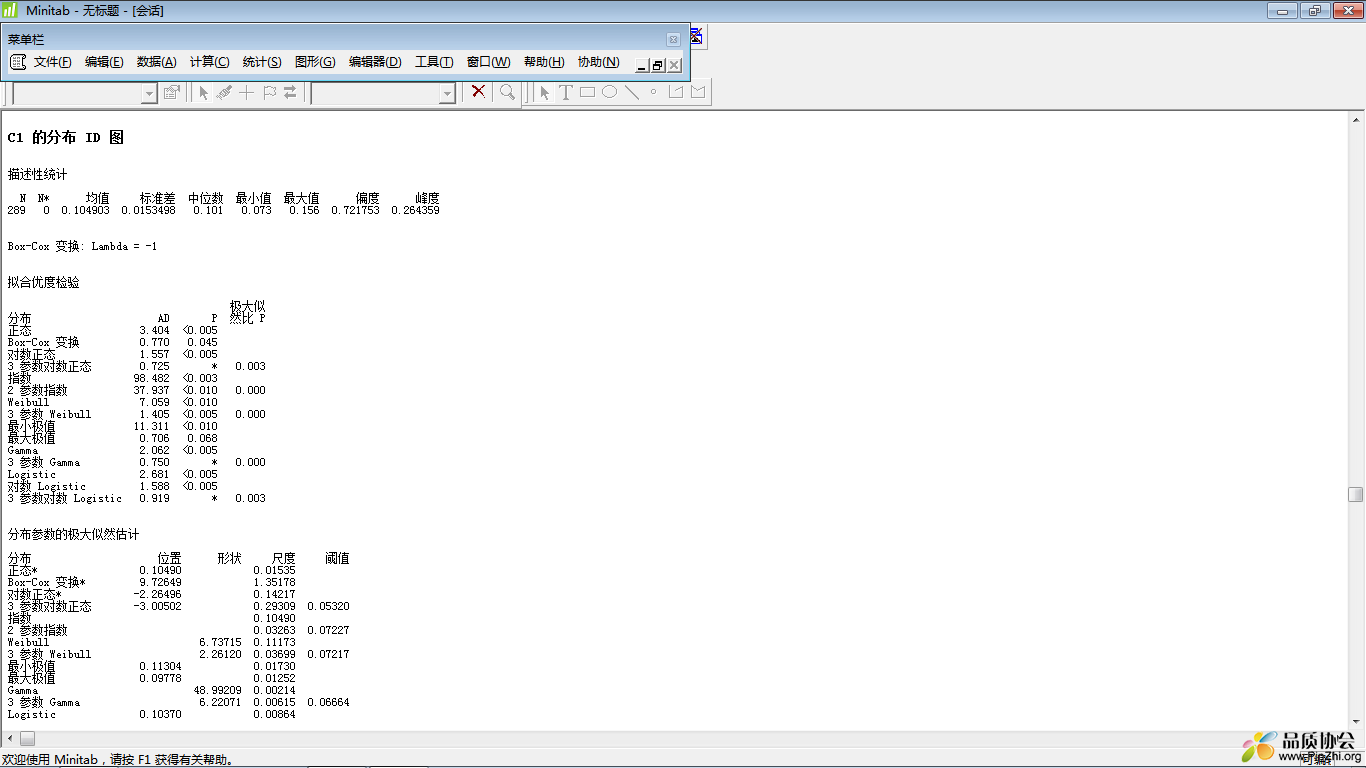Expand the first toolbar combo box dropdown
The width and height of the screenshot is (1366, 768).
point(149,93)
